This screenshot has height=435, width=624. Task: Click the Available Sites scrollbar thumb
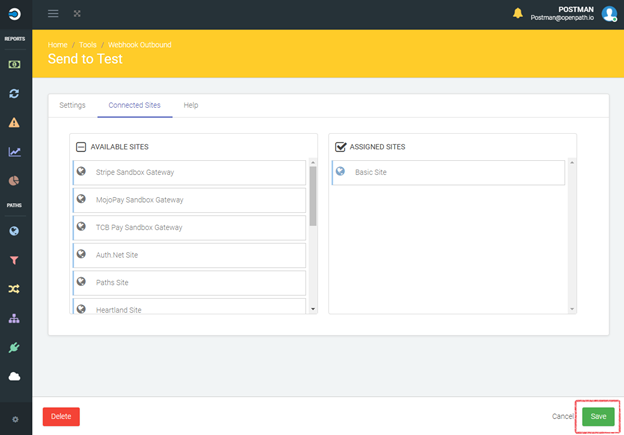313,196
